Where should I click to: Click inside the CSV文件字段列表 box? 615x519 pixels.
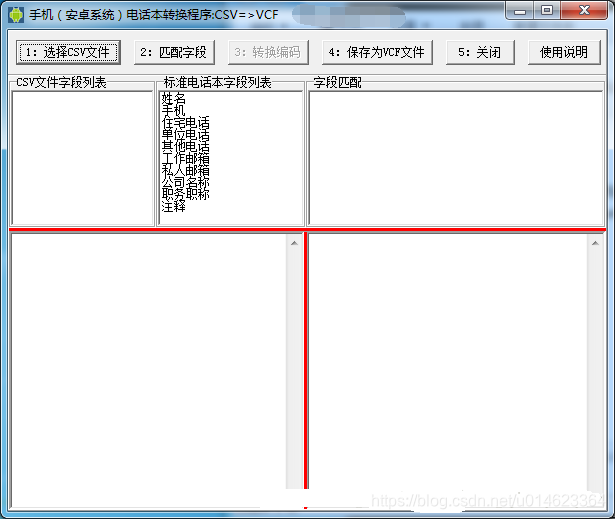tap(82, 158)
